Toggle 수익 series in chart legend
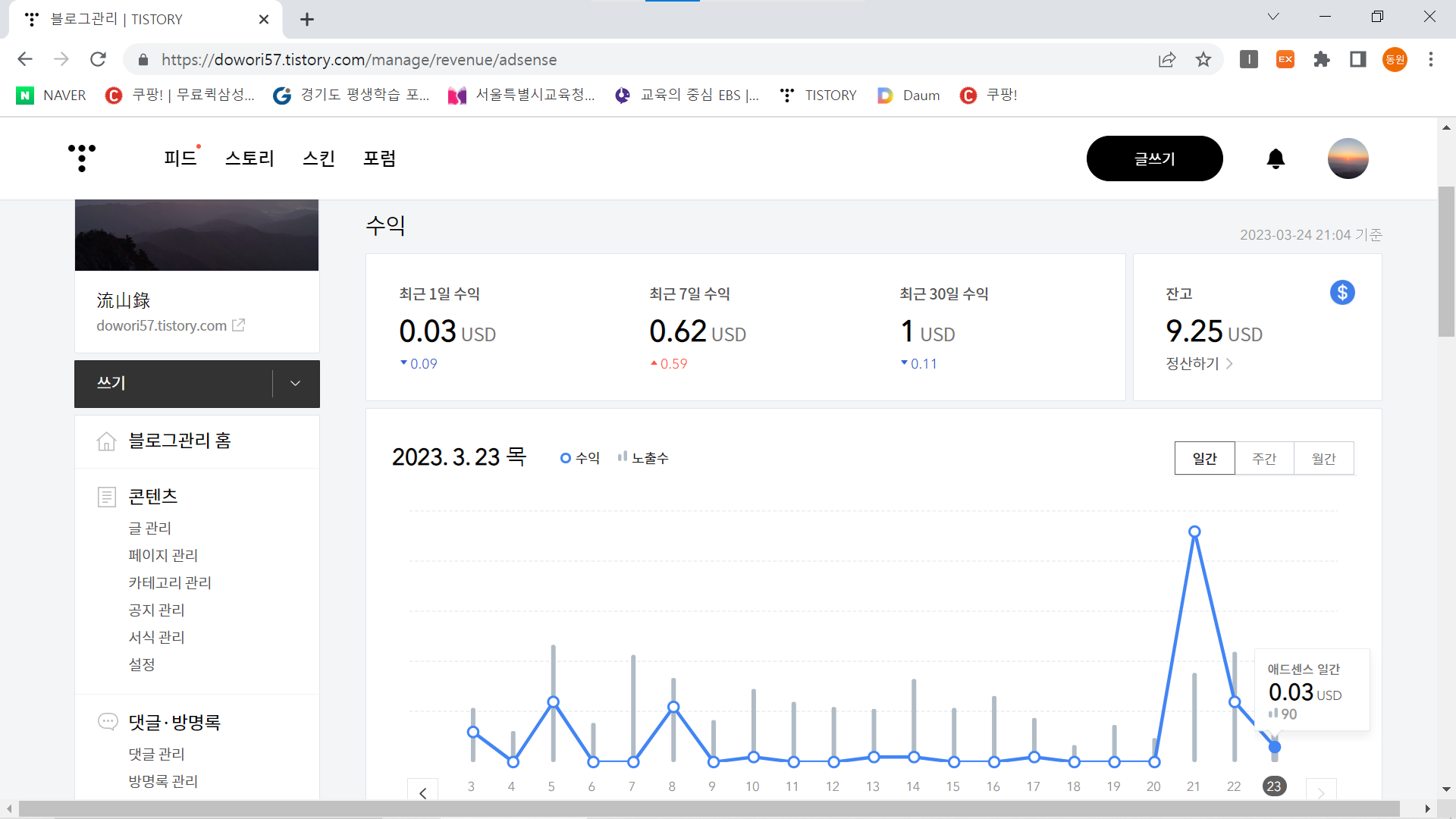The image size is (1456, 819). click(580, 458)
